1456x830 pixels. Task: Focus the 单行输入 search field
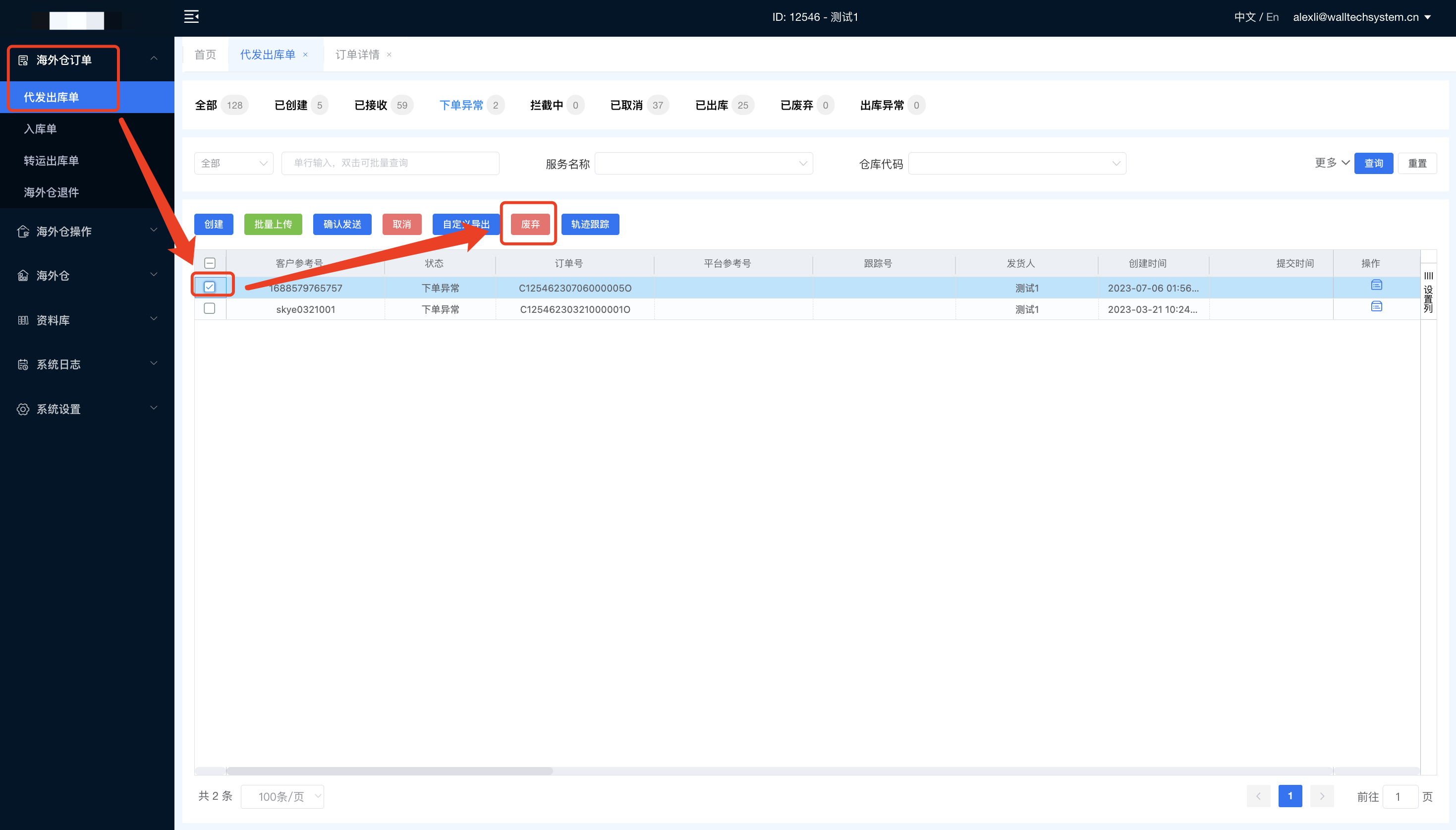[390, 163]
